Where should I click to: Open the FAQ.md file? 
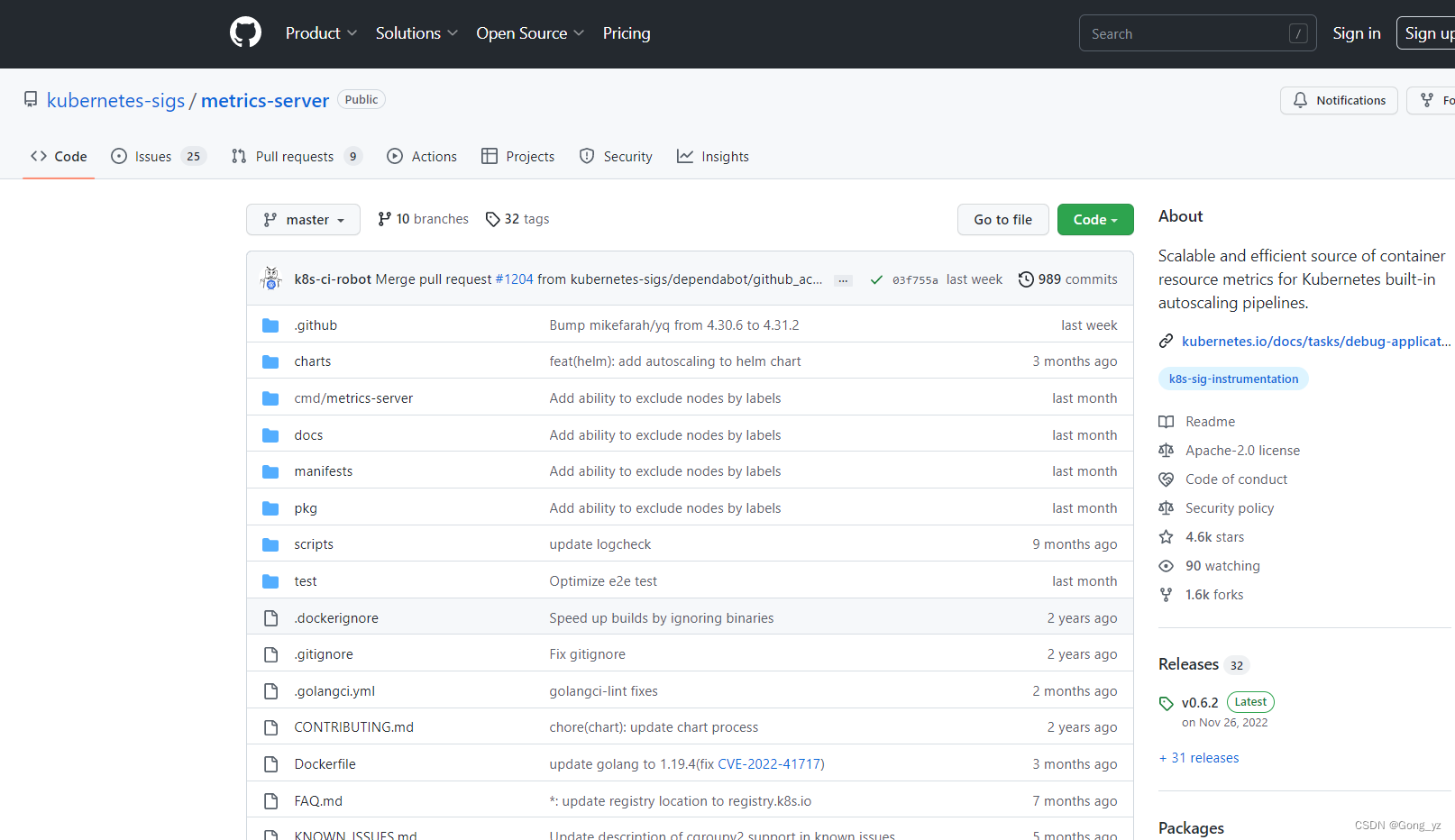[318, 801]
